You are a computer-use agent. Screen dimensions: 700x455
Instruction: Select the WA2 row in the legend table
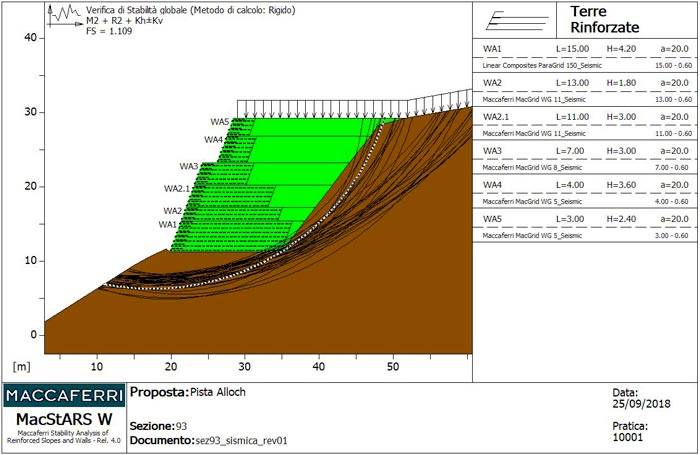(585, 83)
